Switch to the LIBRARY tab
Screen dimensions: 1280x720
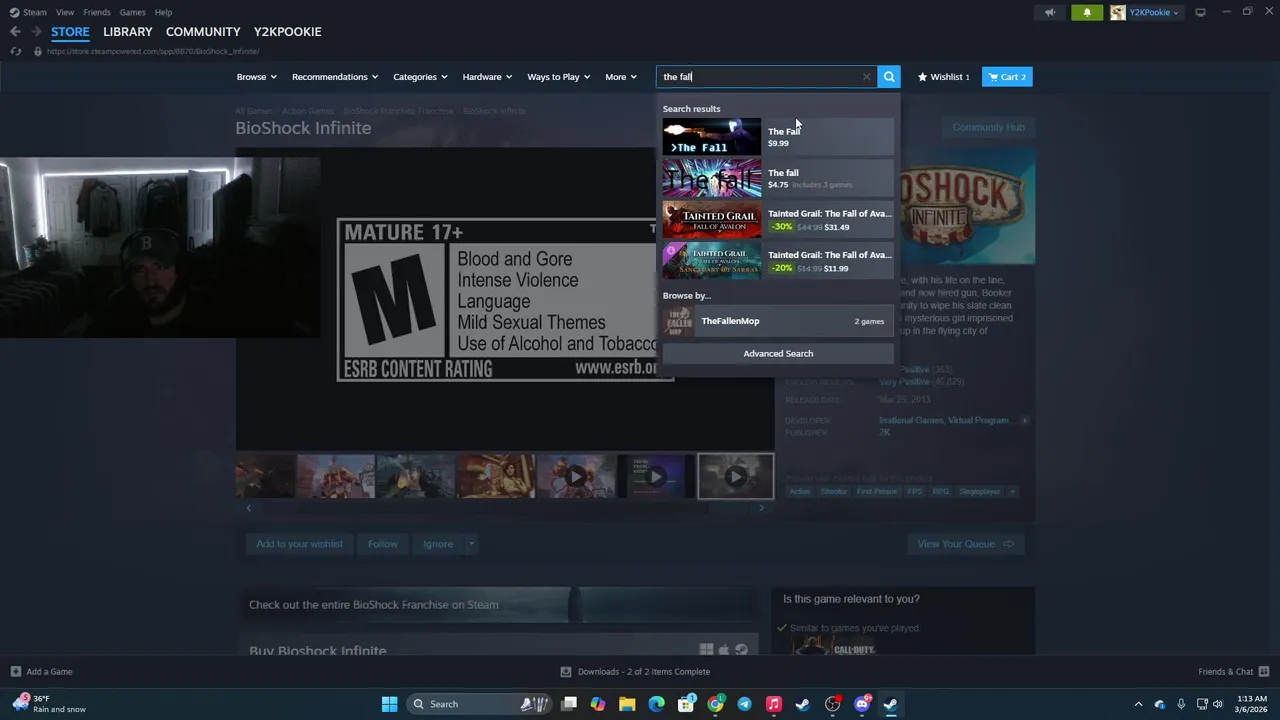128,32
